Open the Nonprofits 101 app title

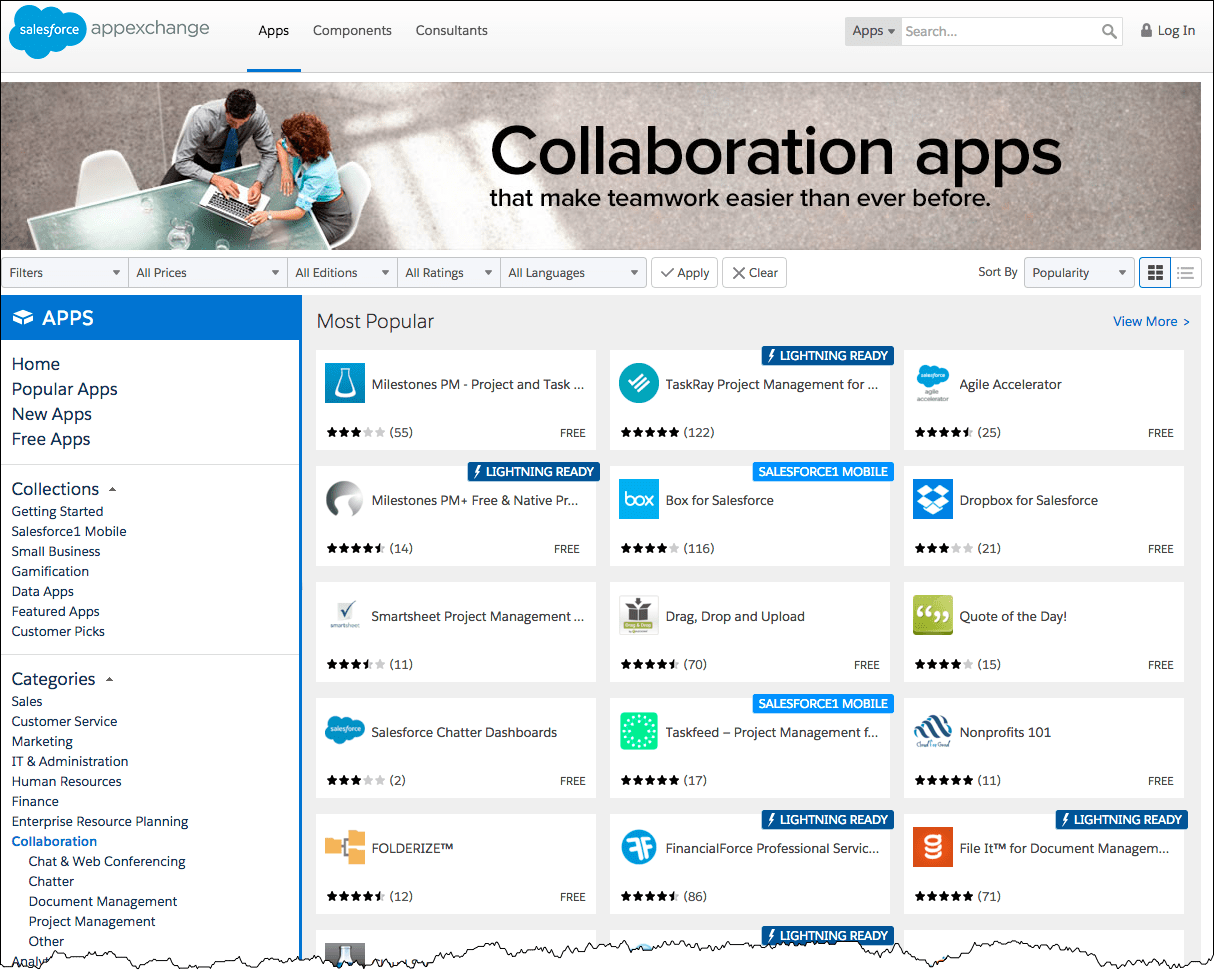pyautogui.click(x=1005, y=732)
